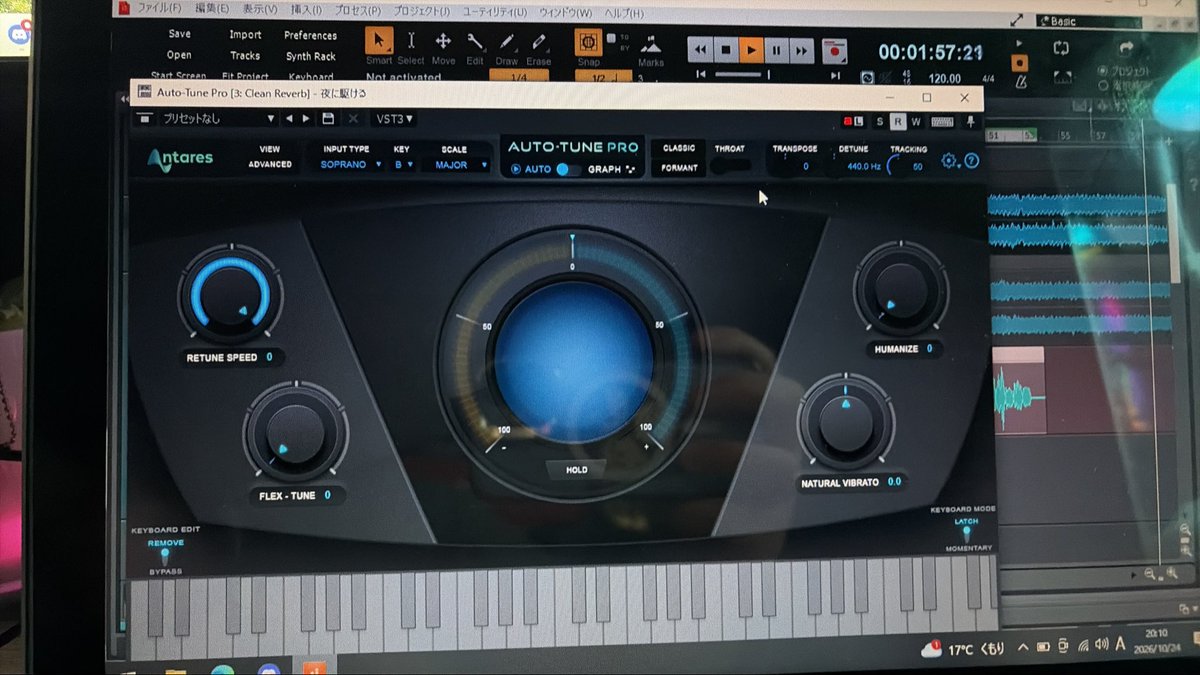Open Auto-Tune help question mark
The width and height of the screenshot is (1200, 675).
[x=971, y=161]
